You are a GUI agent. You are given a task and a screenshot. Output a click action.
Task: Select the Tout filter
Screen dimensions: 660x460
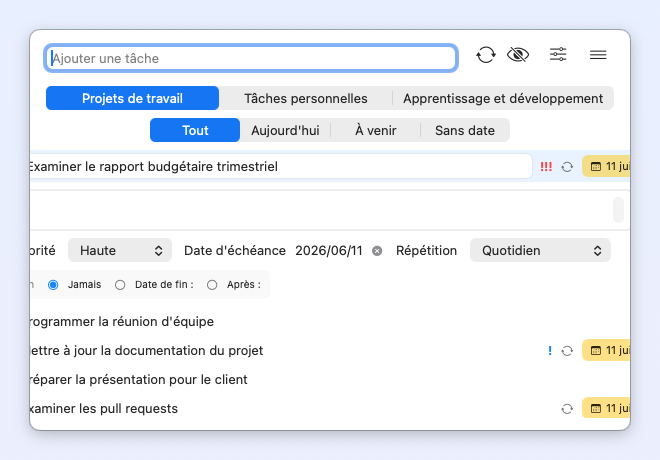[x=195, y=130]
